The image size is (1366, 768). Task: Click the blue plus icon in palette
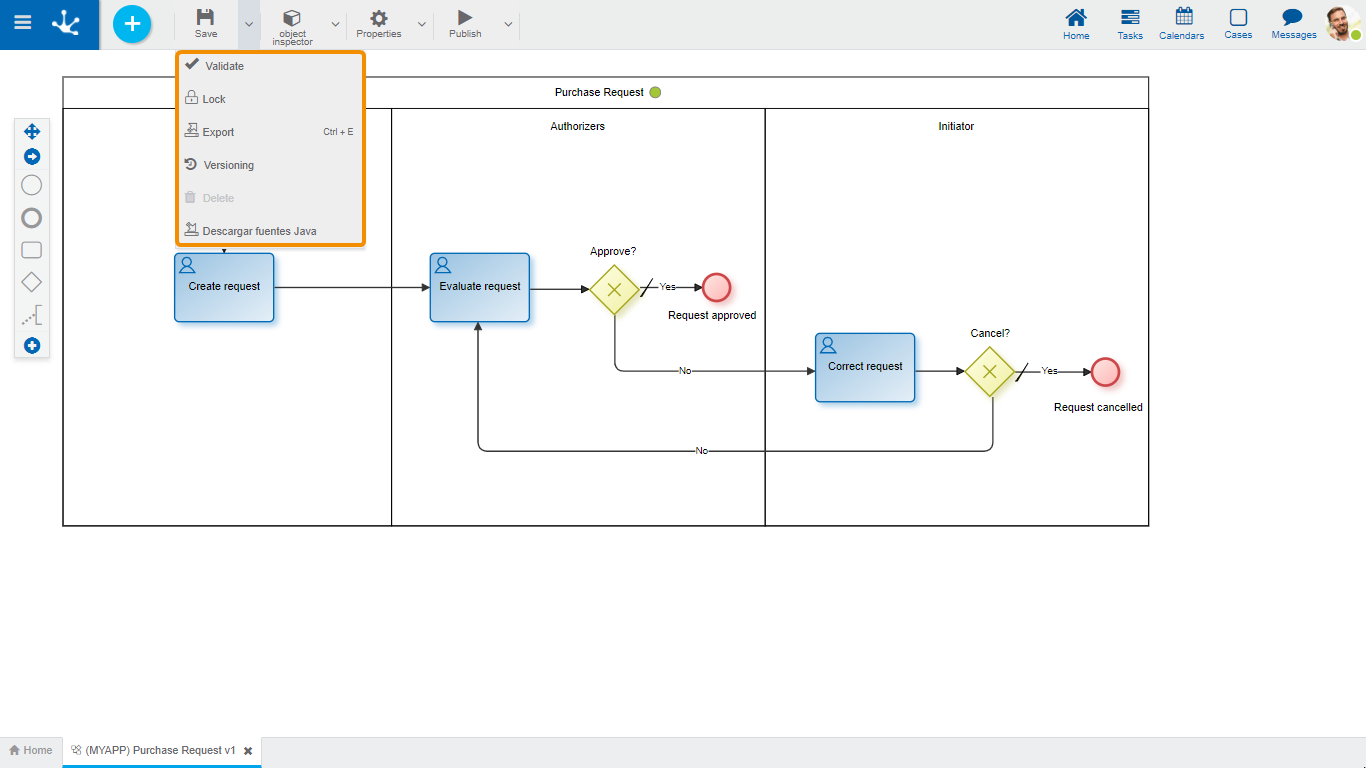32,346
